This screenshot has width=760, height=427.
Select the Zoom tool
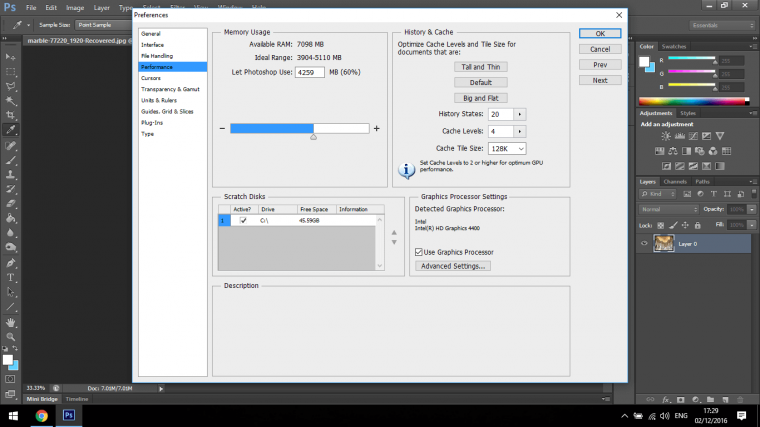pyautogui.click(x=10, y=336)
